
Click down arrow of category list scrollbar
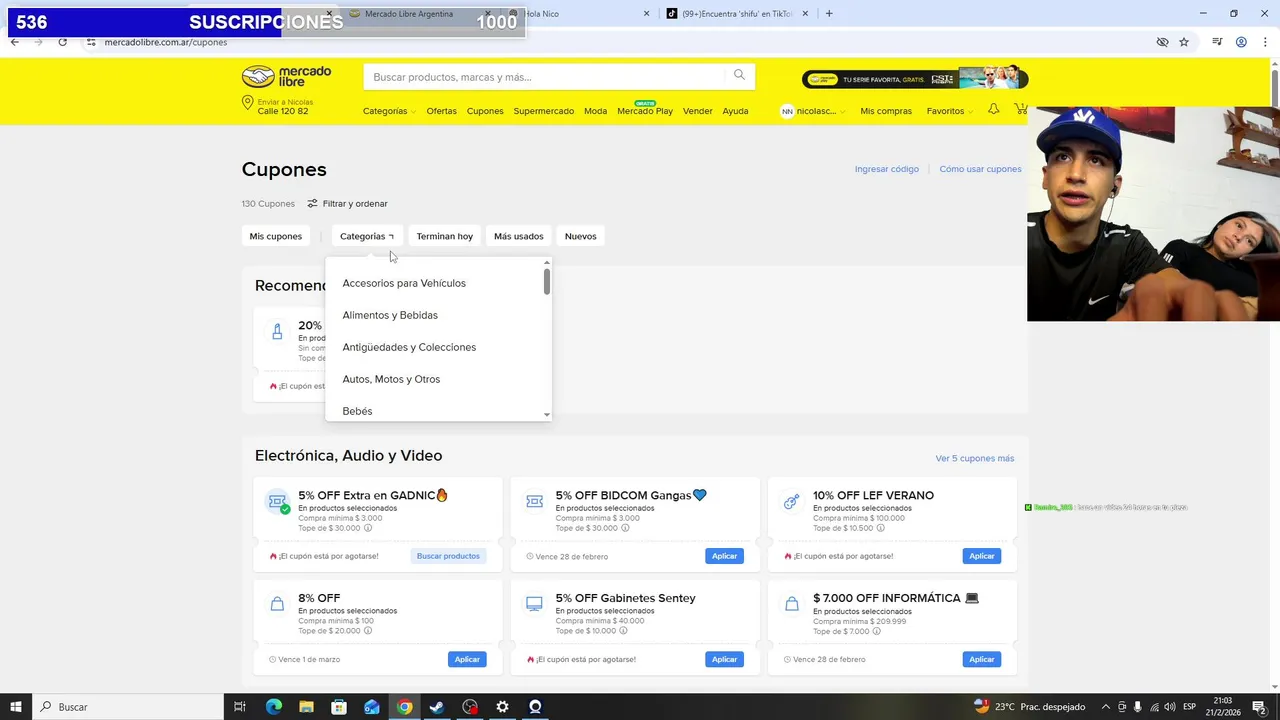(547, 414)
